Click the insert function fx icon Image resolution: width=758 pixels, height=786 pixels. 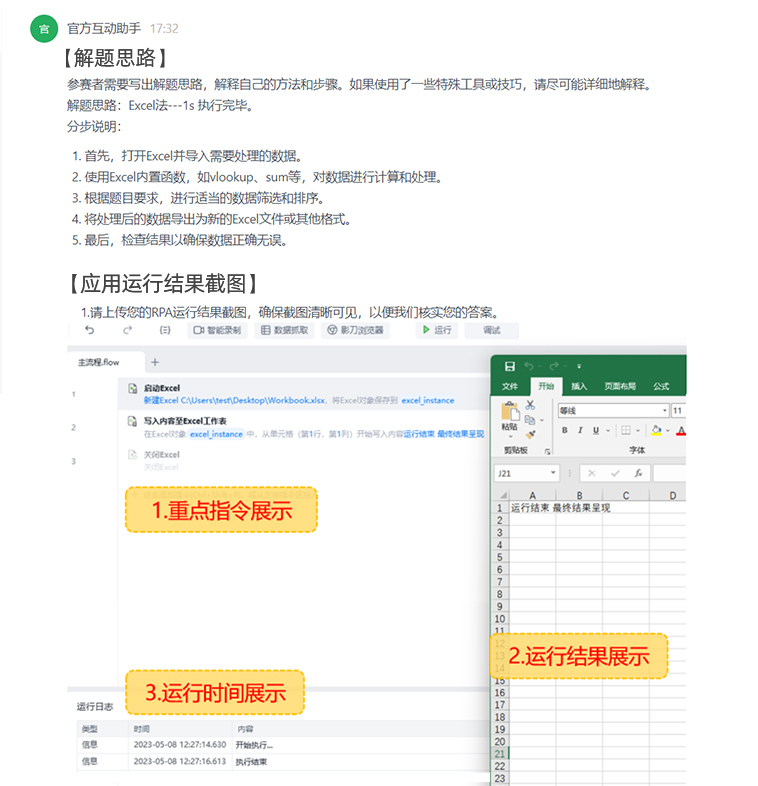coord(638,473)
